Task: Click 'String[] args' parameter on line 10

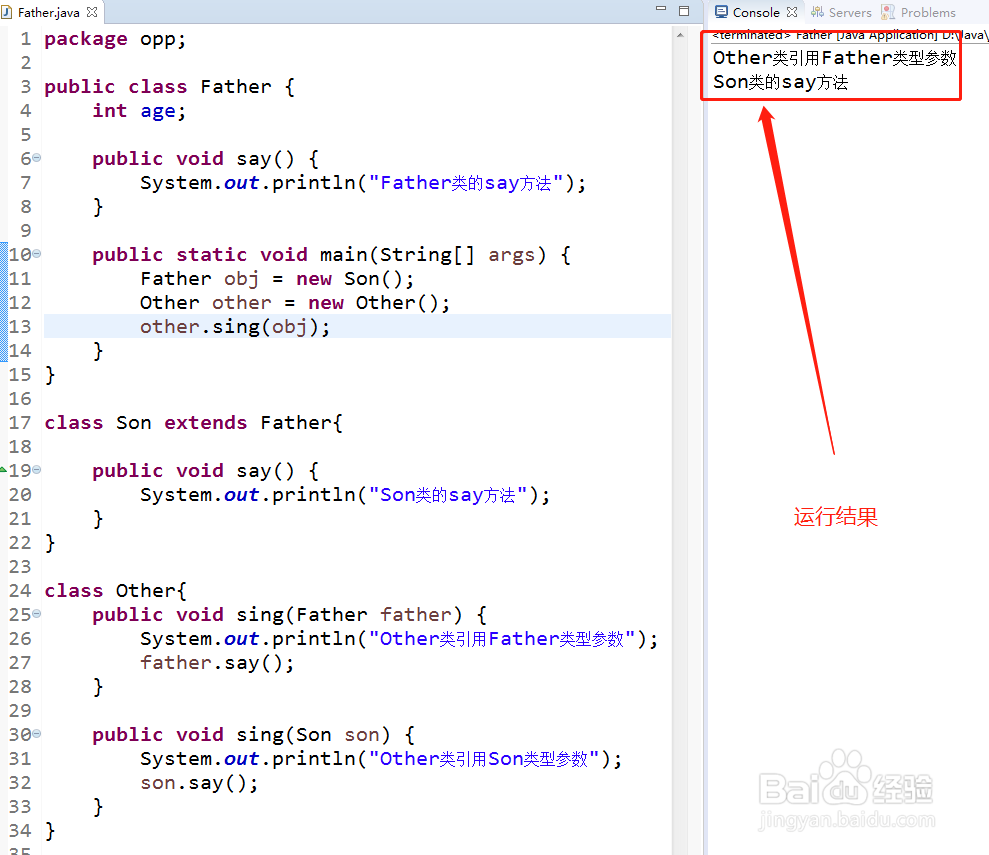Action: (457, 255)
